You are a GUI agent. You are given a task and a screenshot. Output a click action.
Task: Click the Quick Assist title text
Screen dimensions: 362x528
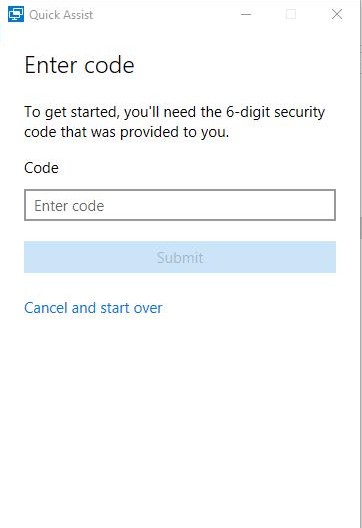point(61,15)
